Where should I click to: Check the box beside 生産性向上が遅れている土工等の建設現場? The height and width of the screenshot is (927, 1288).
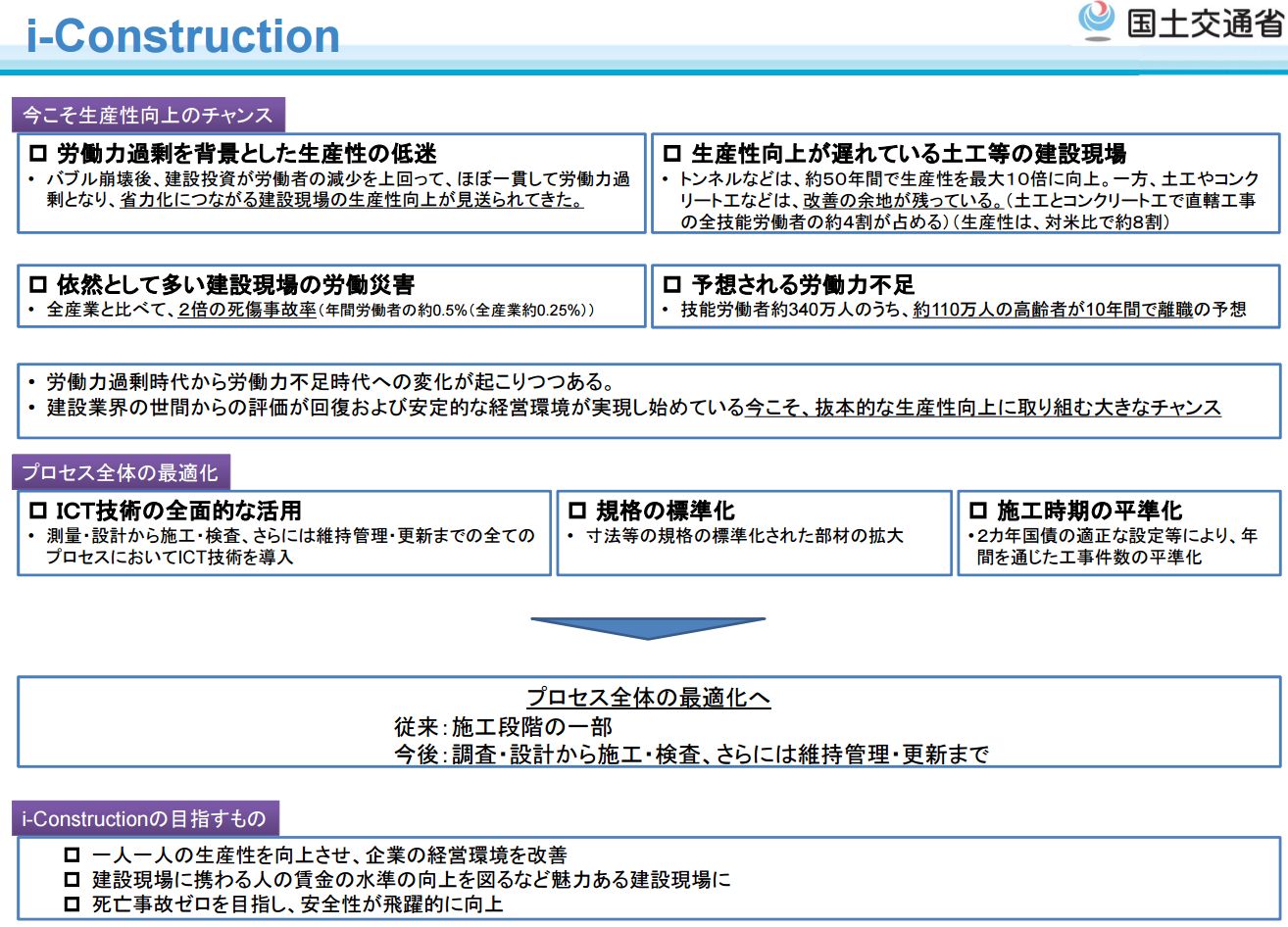pos(671,154)
